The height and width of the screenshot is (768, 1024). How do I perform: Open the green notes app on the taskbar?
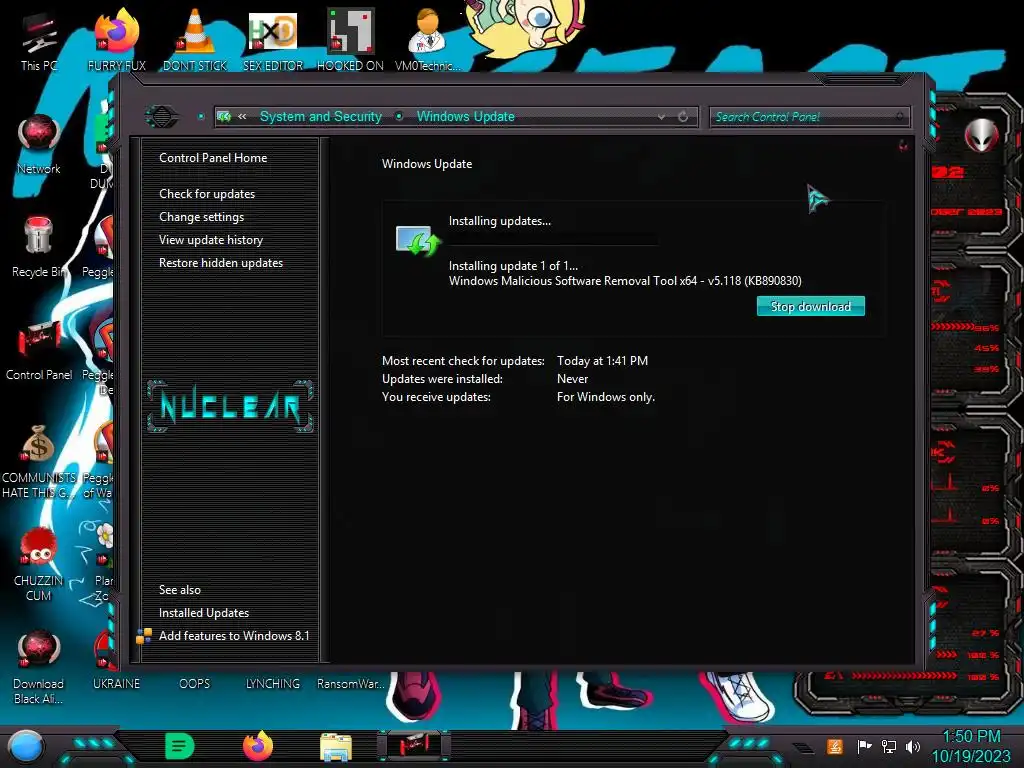(180, 746)
